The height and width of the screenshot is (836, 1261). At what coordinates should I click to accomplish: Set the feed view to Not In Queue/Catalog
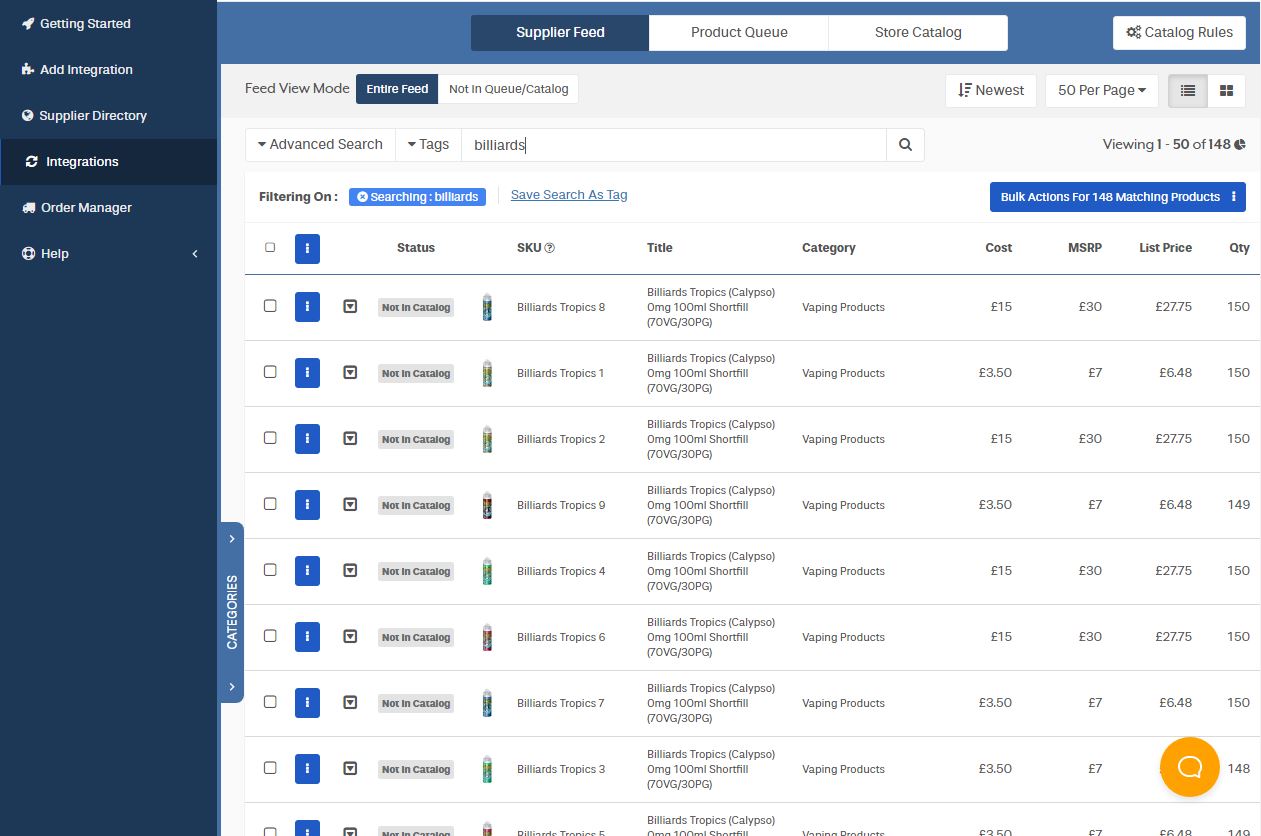coord(508,89)
